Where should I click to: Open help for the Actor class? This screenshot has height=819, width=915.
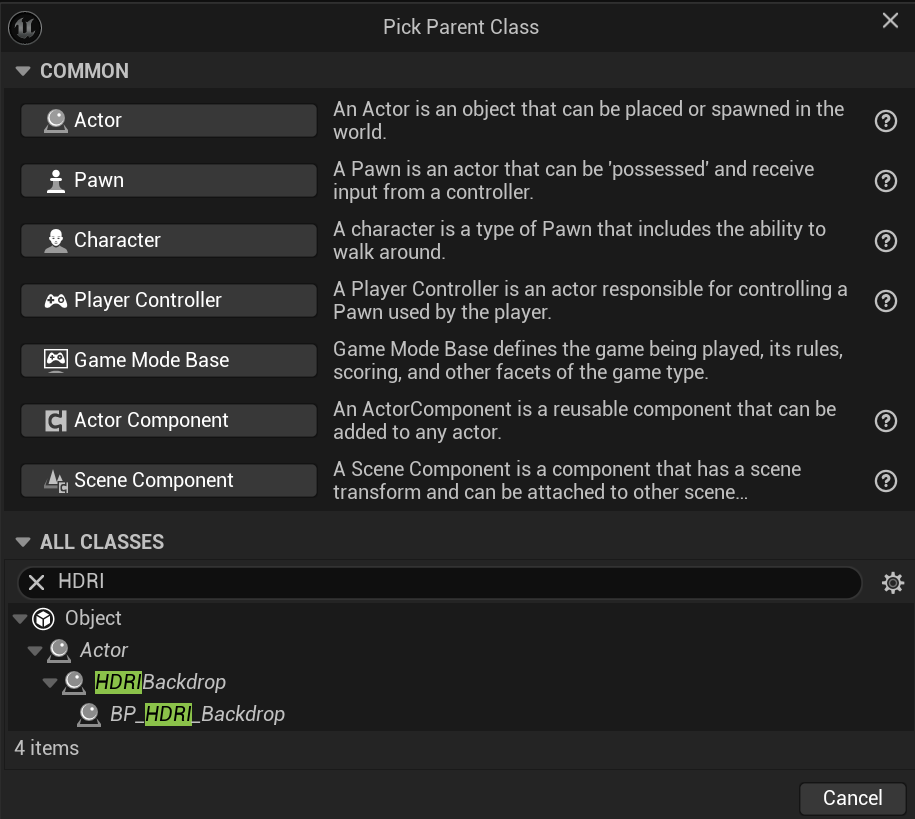tap(885, 121)
